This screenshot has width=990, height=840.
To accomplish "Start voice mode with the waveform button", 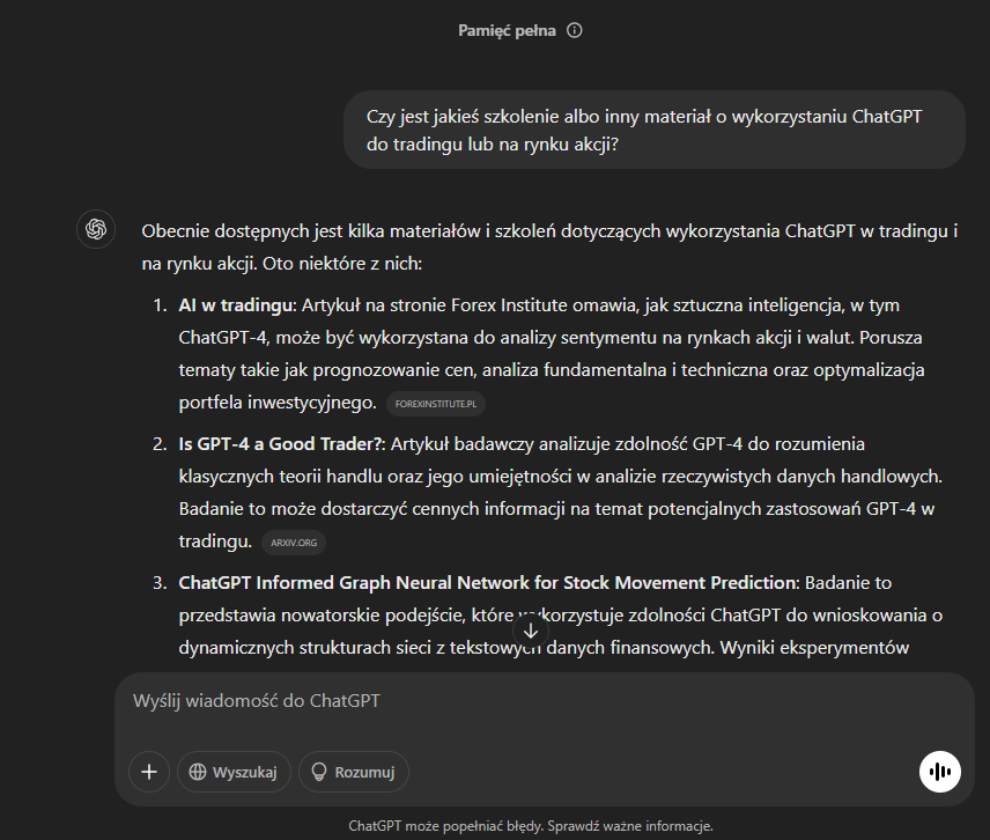I will pyautogui.click(x=939, y=771).
